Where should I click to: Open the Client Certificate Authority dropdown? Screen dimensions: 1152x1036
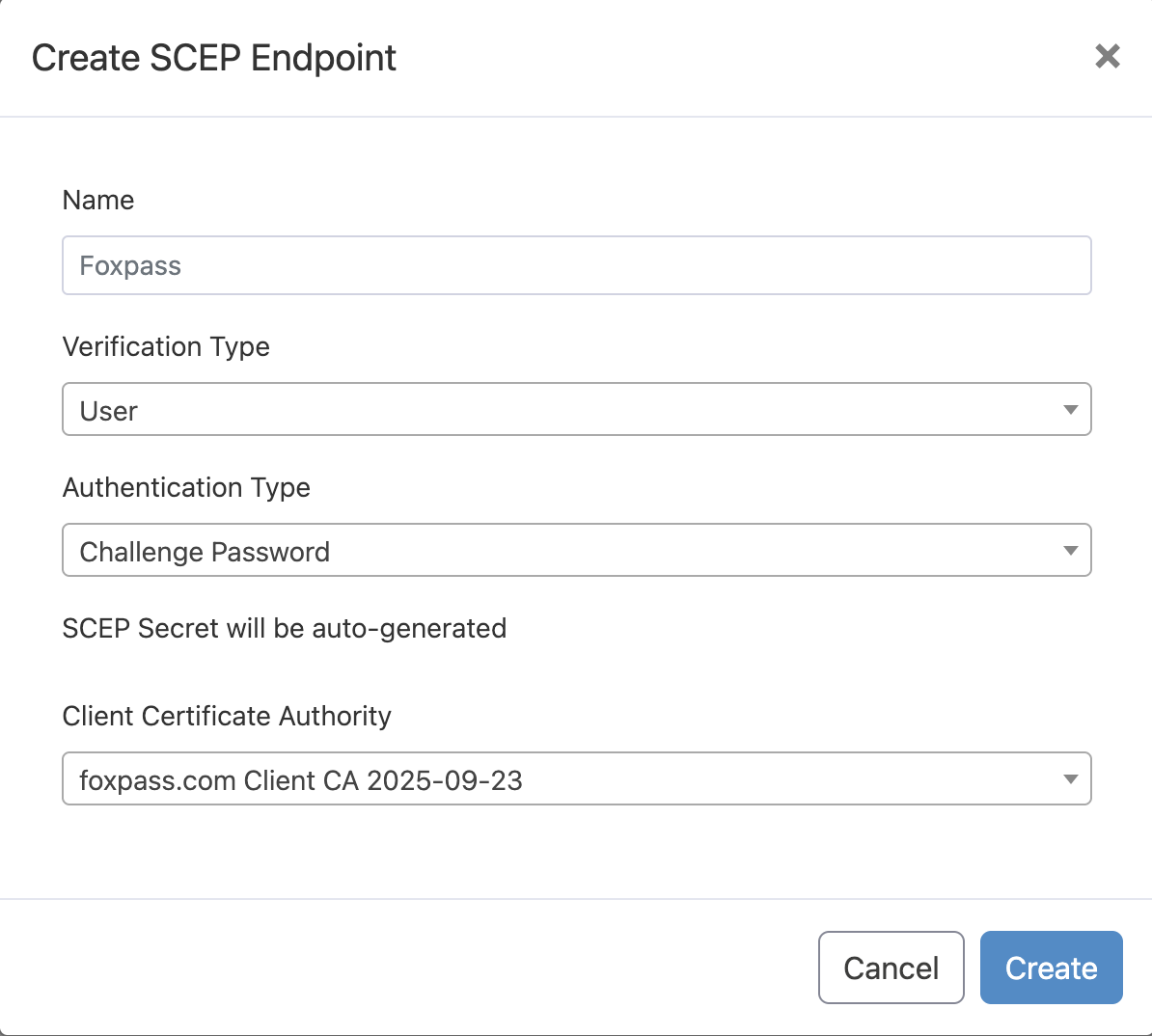tap(577, 778)
